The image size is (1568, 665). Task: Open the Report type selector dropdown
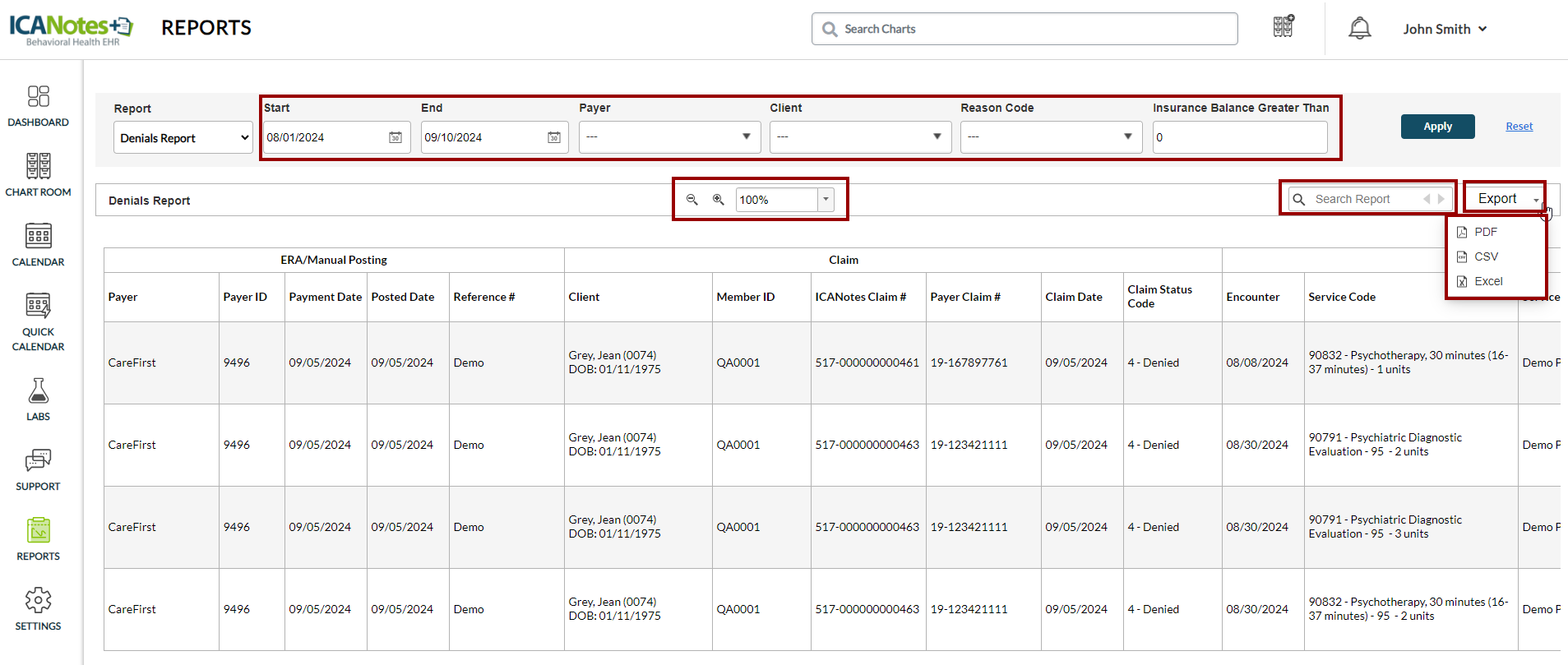tap(183, 138)
